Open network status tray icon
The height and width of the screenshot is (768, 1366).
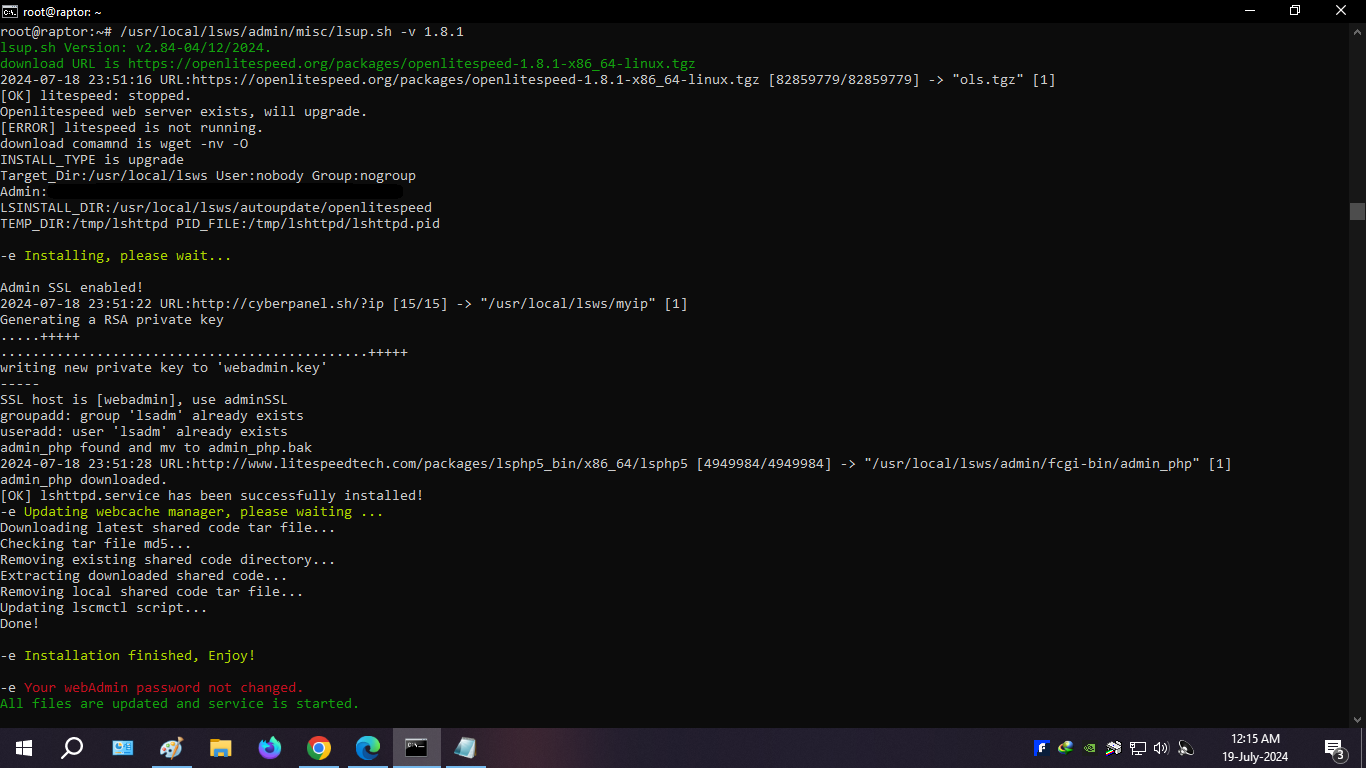click(1137, 748)
